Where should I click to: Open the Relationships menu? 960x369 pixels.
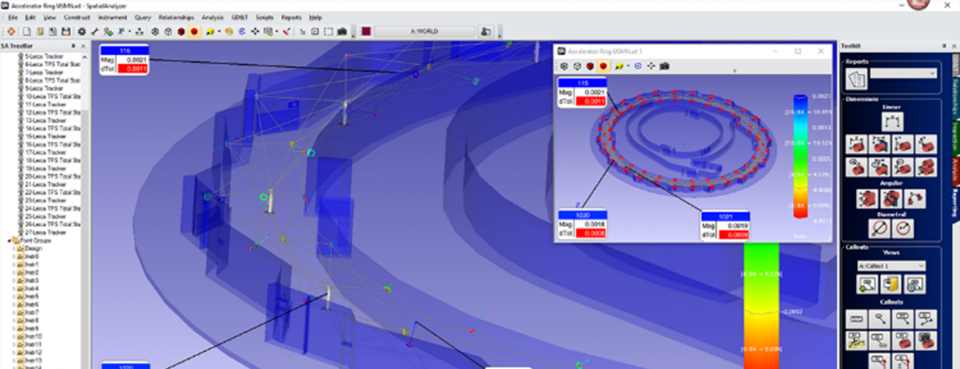[x=176, y=17]
